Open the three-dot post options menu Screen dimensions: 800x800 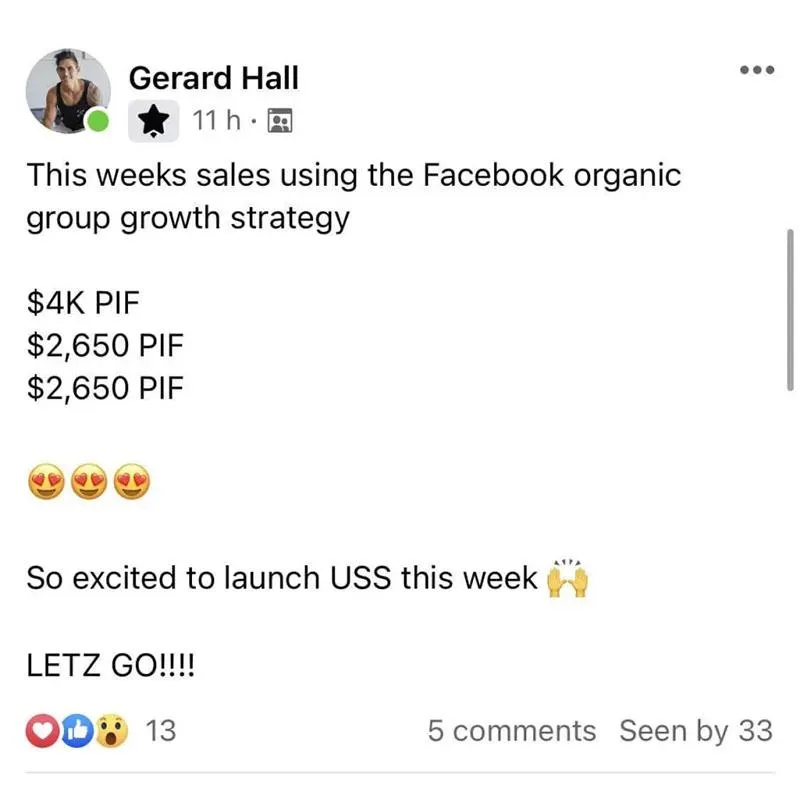click(757, 70)
